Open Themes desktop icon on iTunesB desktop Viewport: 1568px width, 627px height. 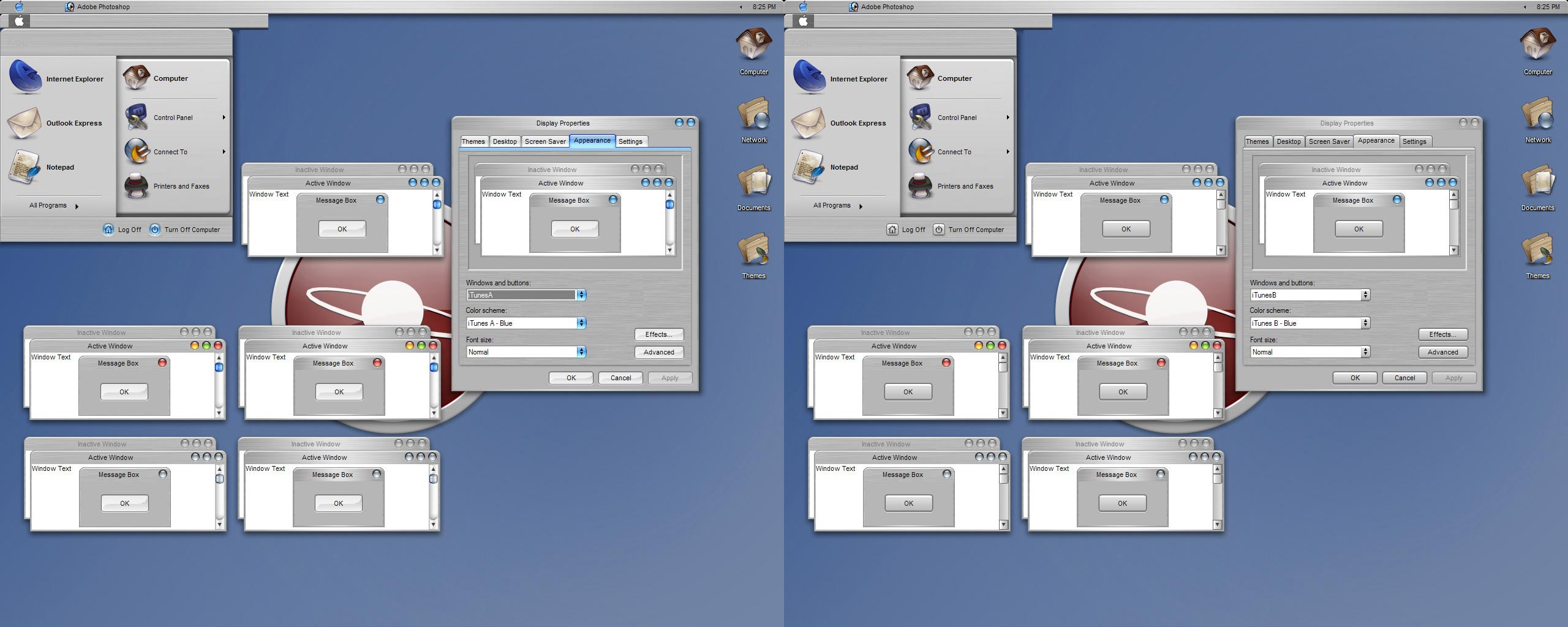coord(1537,255)
